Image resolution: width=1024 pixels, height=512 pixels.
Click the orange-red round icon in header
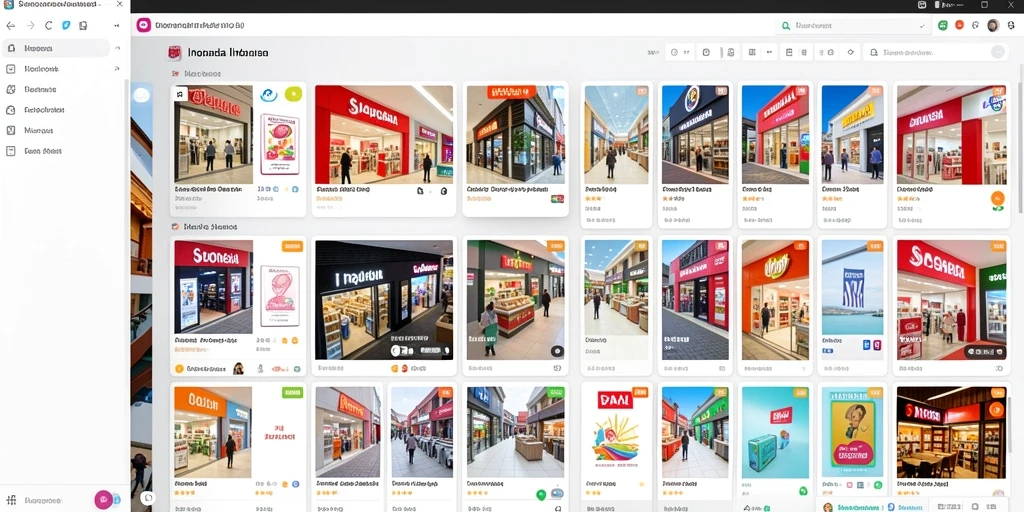959,25
